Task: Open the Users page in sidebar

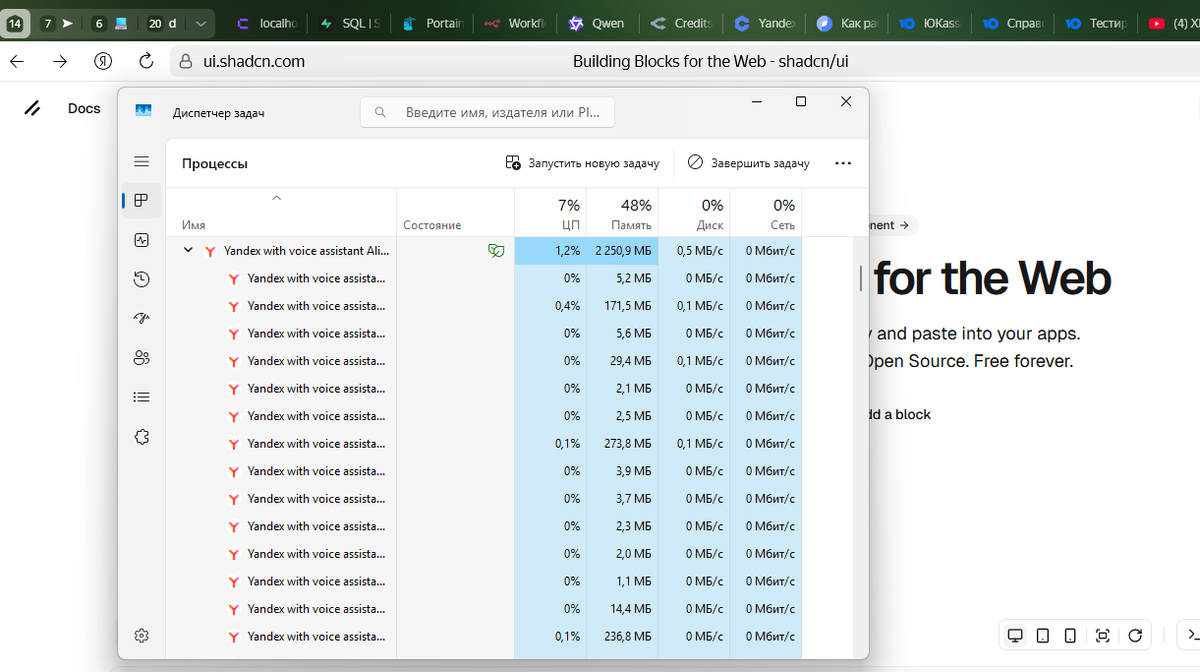Action: coord(141,357)
